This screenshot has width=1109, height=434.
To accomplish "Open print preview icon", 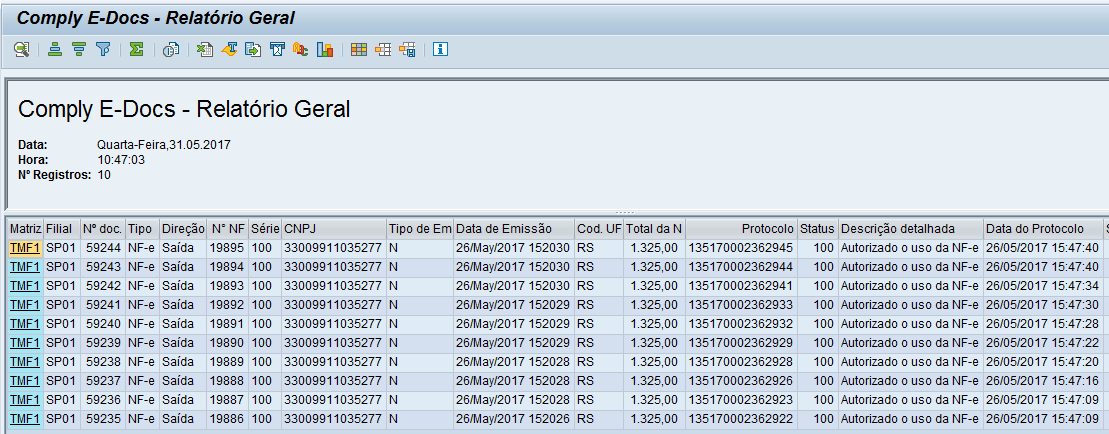I will pos(171,49).
